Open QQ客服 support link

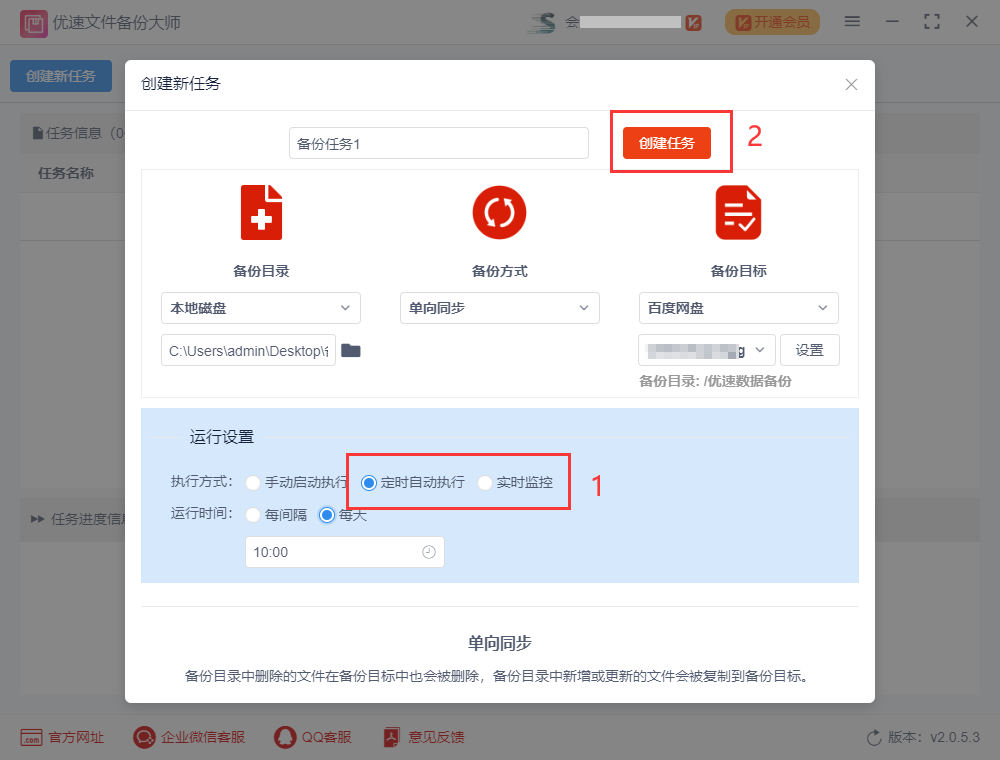[313, 737]
